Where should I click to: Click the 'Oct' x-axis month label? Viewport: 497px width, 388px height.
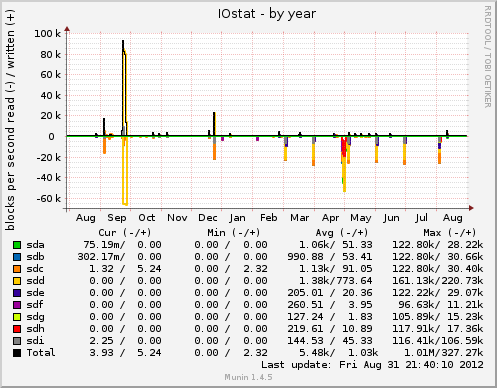(147, 218)
